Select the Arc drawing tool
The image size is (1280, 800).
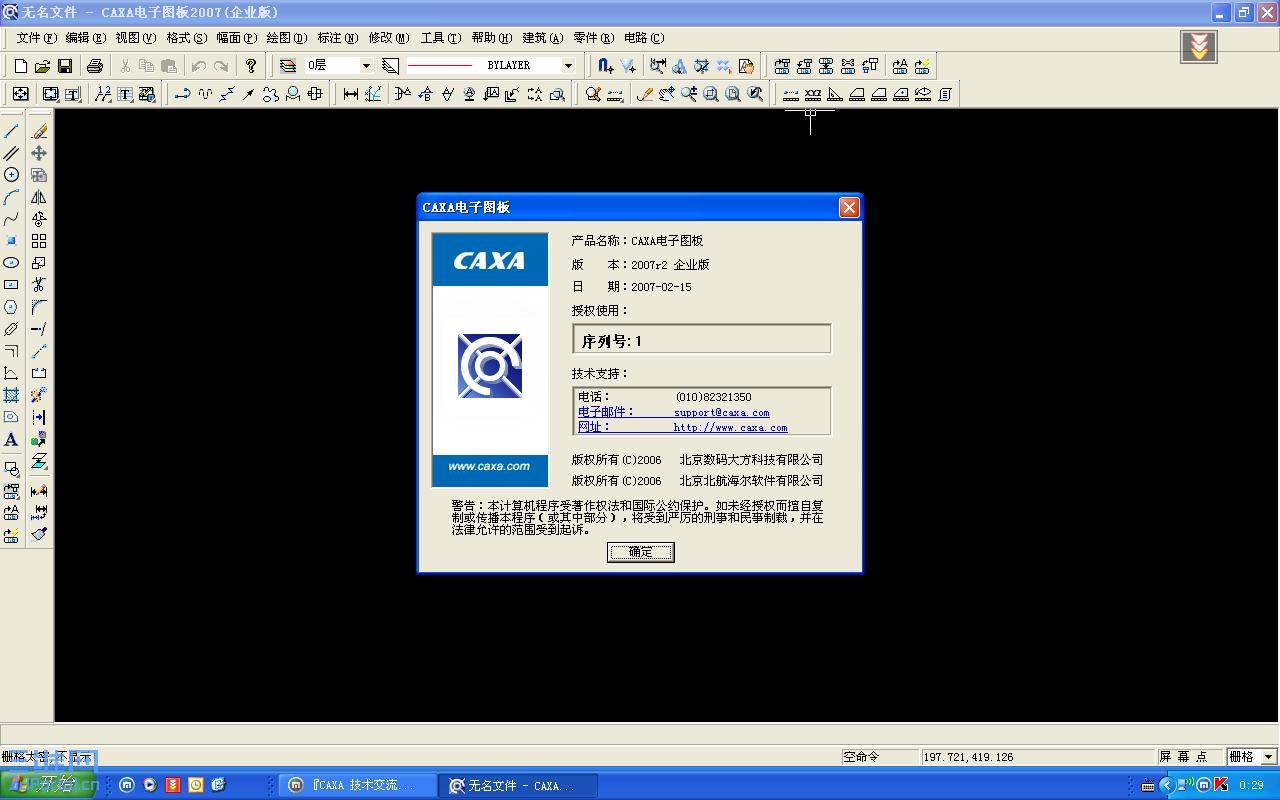(x=11, y=197)
